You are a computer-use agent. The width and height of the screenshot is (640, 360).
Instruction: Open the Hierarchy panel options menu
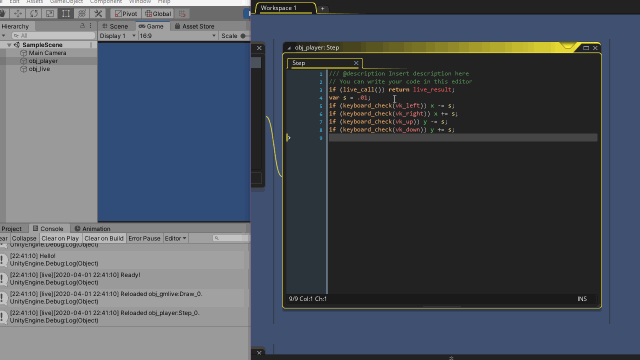(x=91, y=26)
